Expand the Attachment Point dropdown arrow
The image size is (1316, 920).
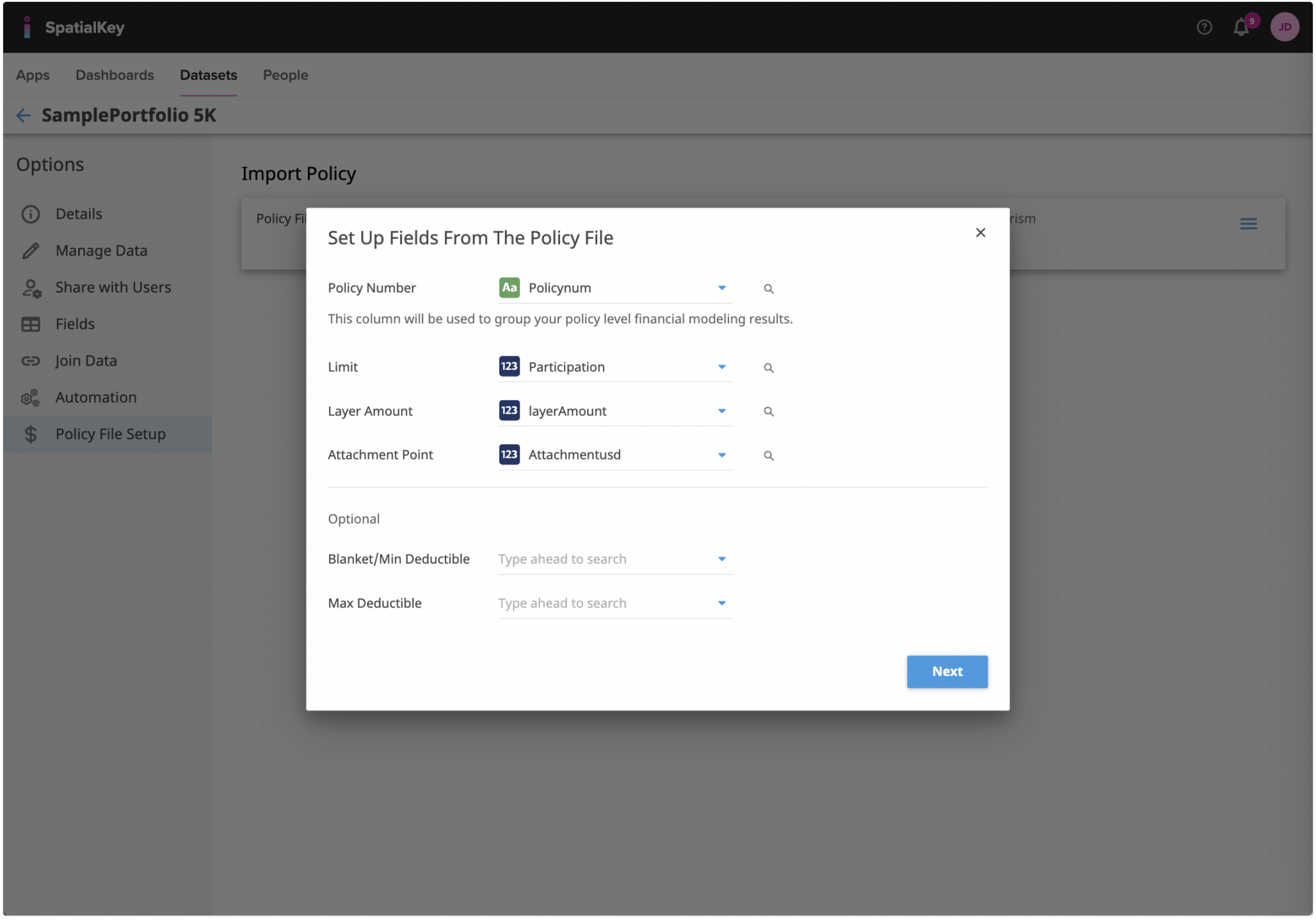click(721, 455)
